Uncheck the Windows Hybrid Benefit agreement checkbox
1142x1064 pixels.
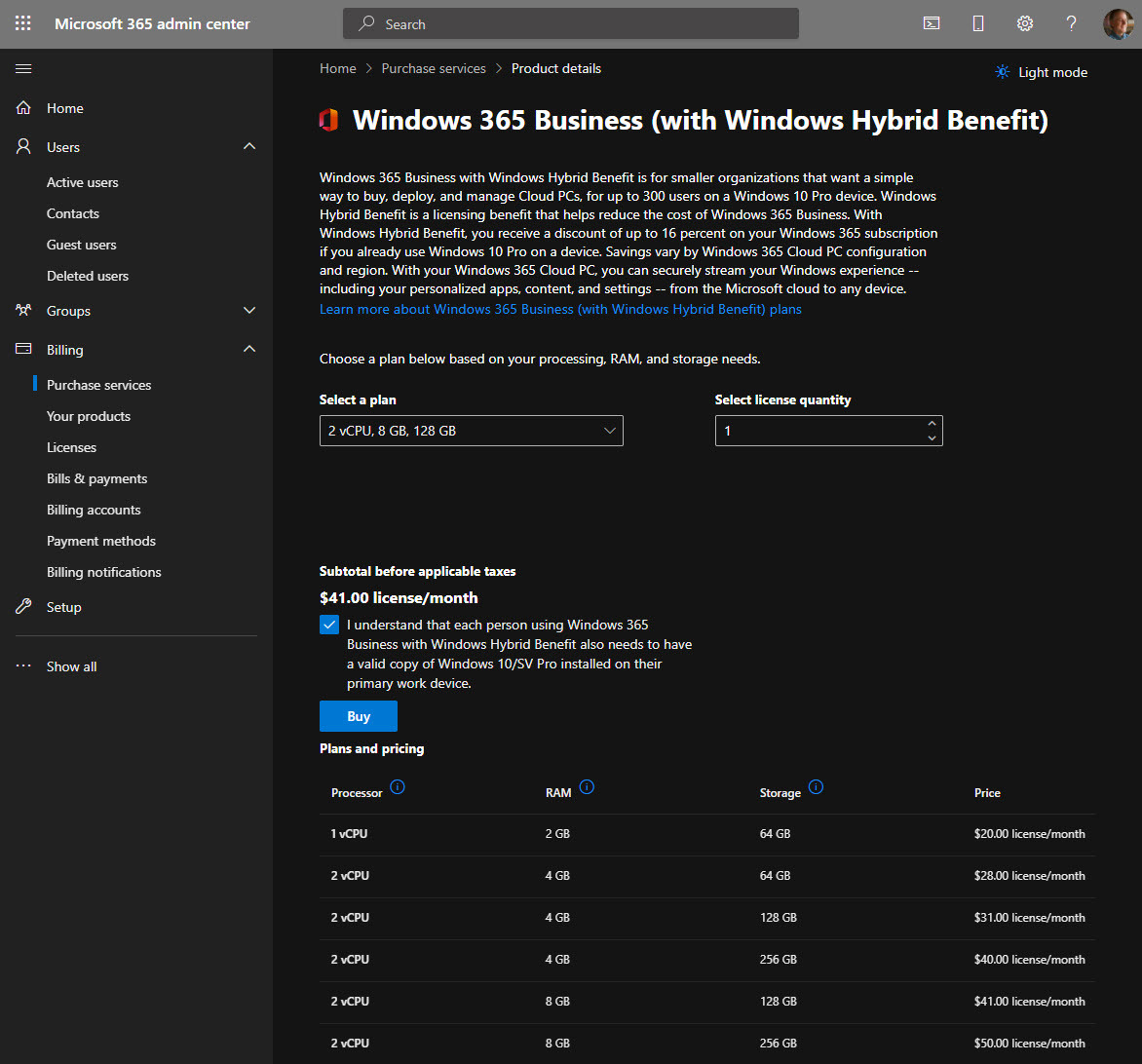coord(329,625)
